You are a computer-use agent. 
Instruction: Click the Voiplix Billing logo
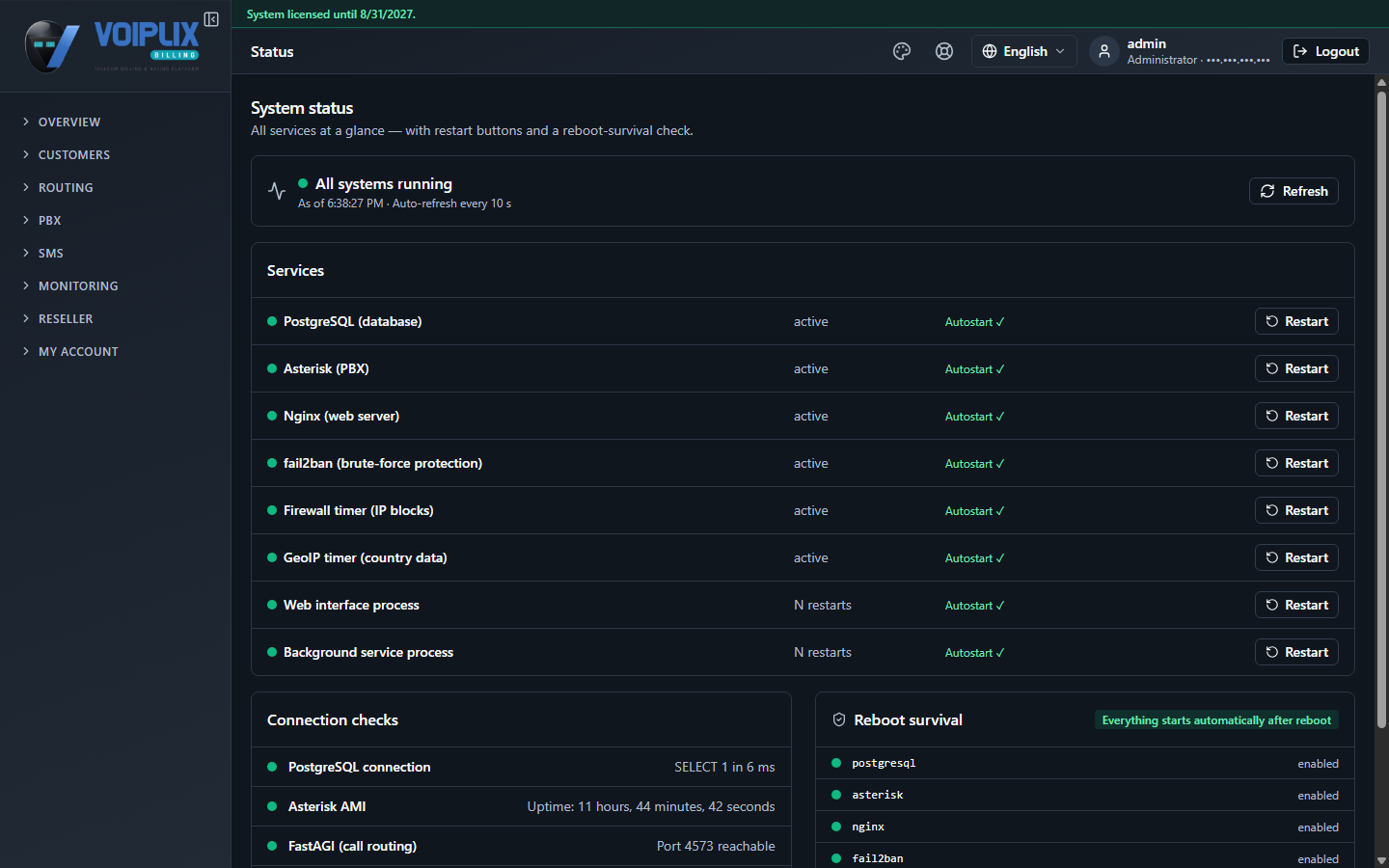point(113,45)
